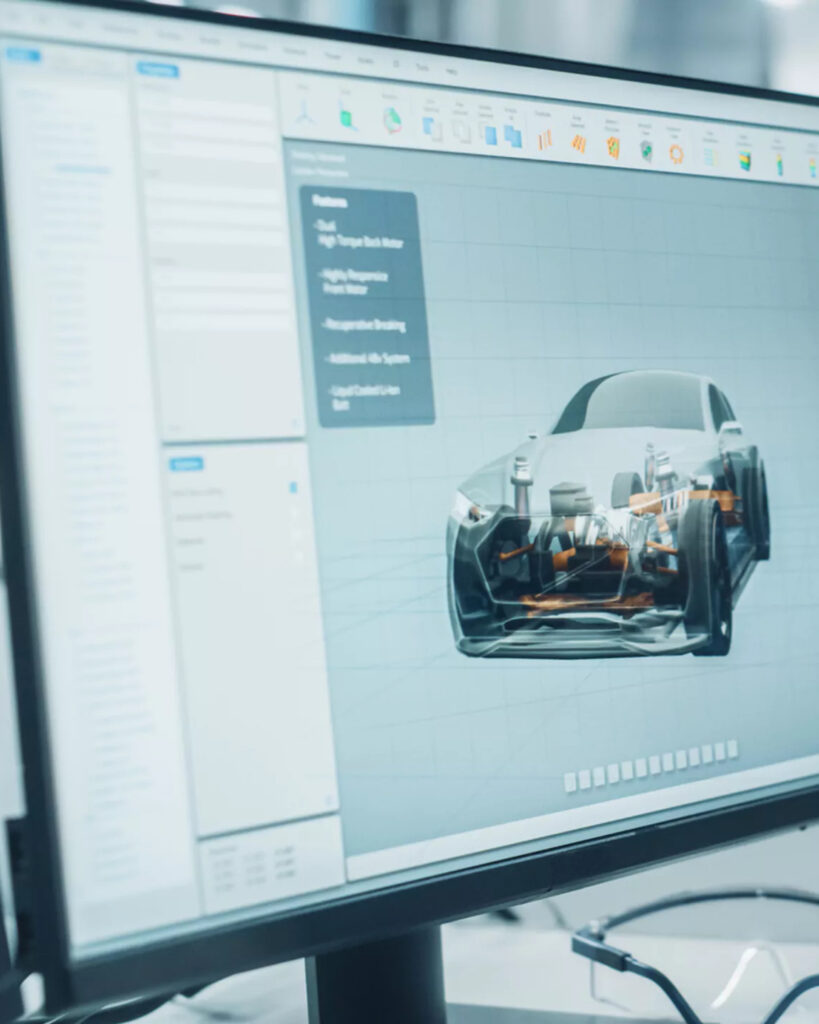Select the blue highlighted row in left tree

pos(83,169)
